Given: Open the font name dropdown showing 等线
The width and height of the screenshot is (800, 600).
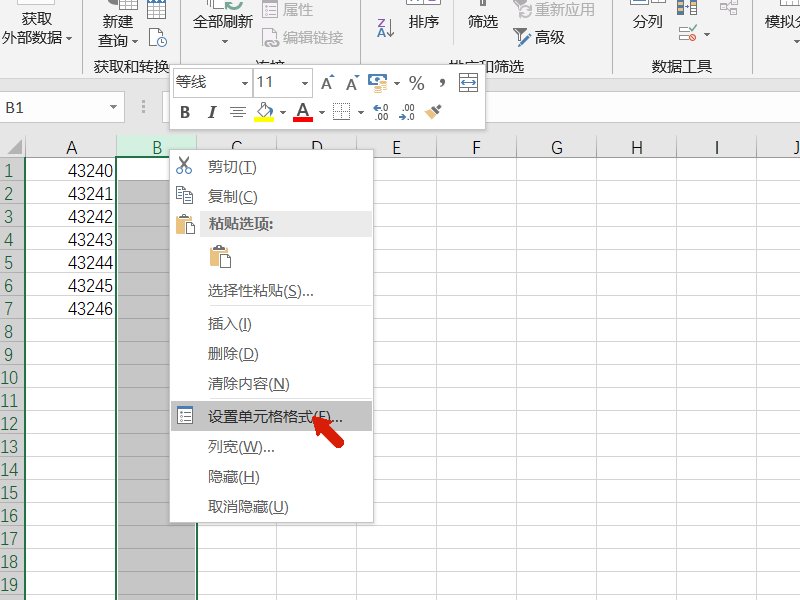Looking at the screenshot, I should 244,83.
